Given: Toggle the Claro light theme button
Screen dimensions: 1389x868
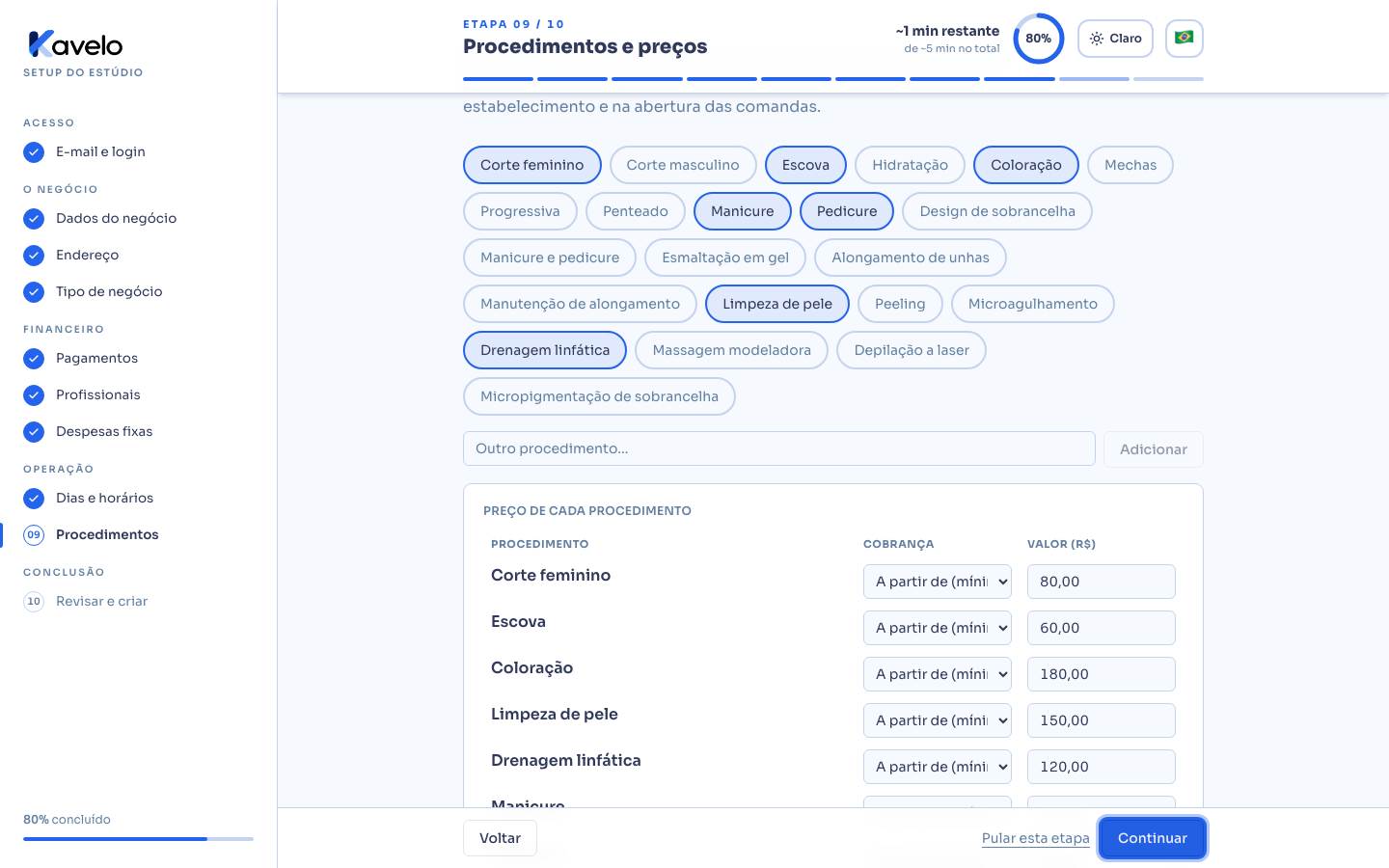Looking at the screenshot, I should tap(1115, 39).
